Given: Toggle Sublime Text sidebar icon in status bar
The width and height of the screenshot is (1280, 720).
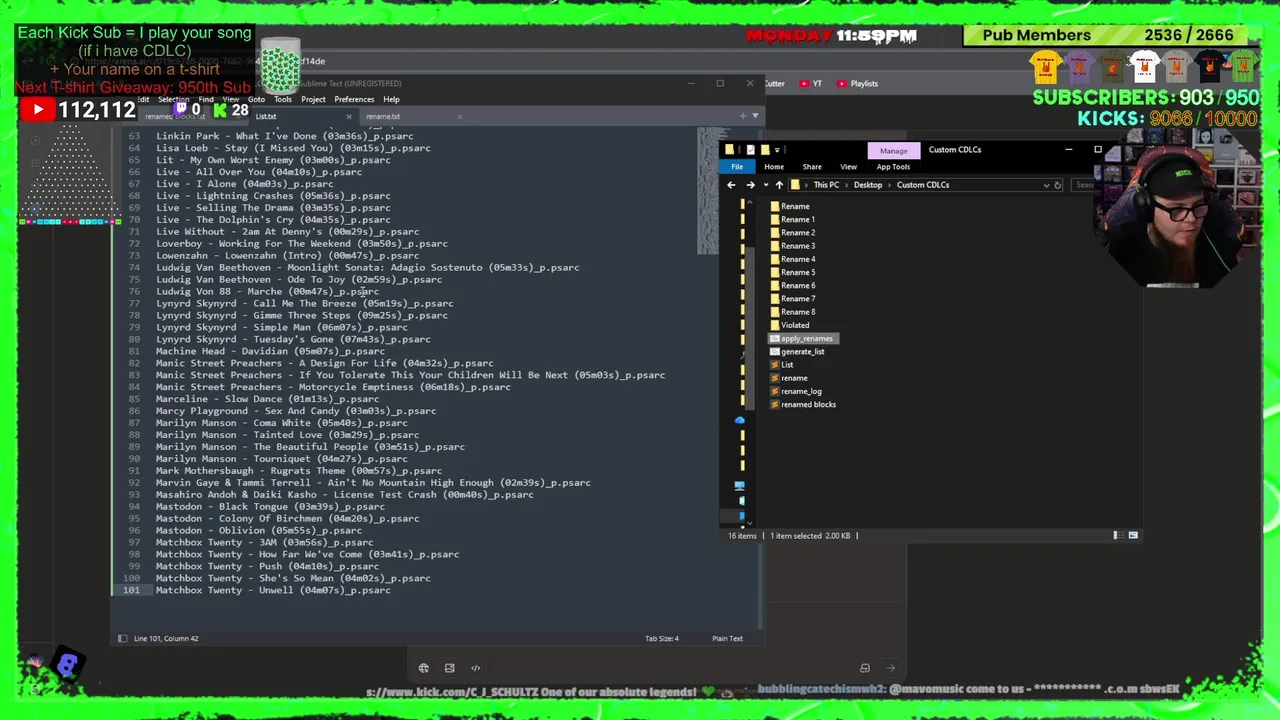Looking at the screenshot, I should click(122, 638).
